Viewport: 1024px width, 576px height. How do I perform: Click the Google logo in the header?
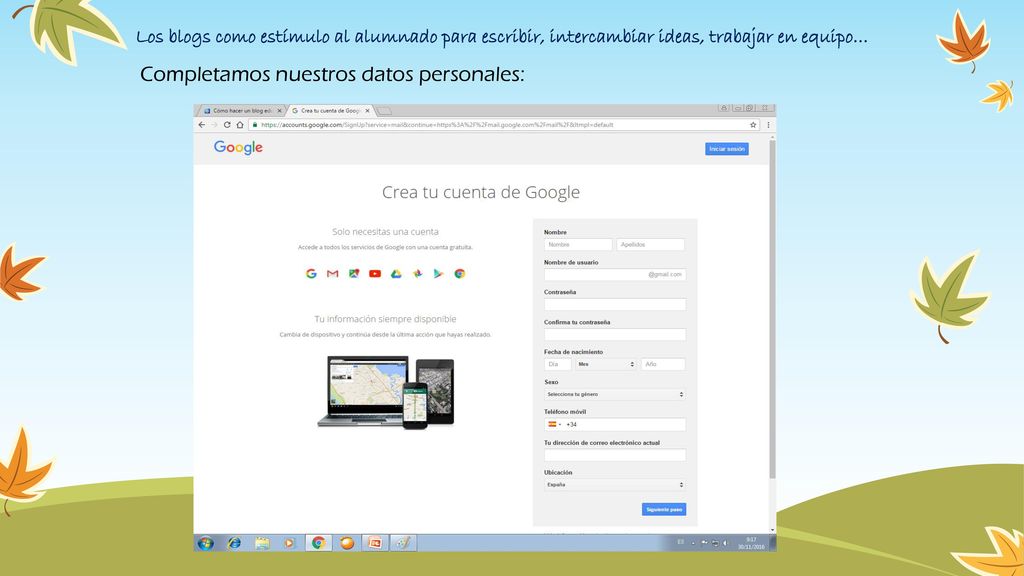point(238,148)
